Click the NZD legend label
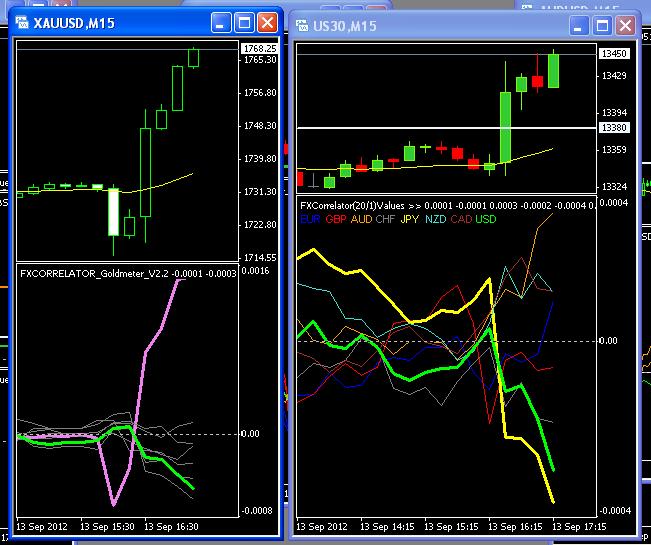Image resolution: width=651 pixels, height=545 pixels. coord(436,219)
